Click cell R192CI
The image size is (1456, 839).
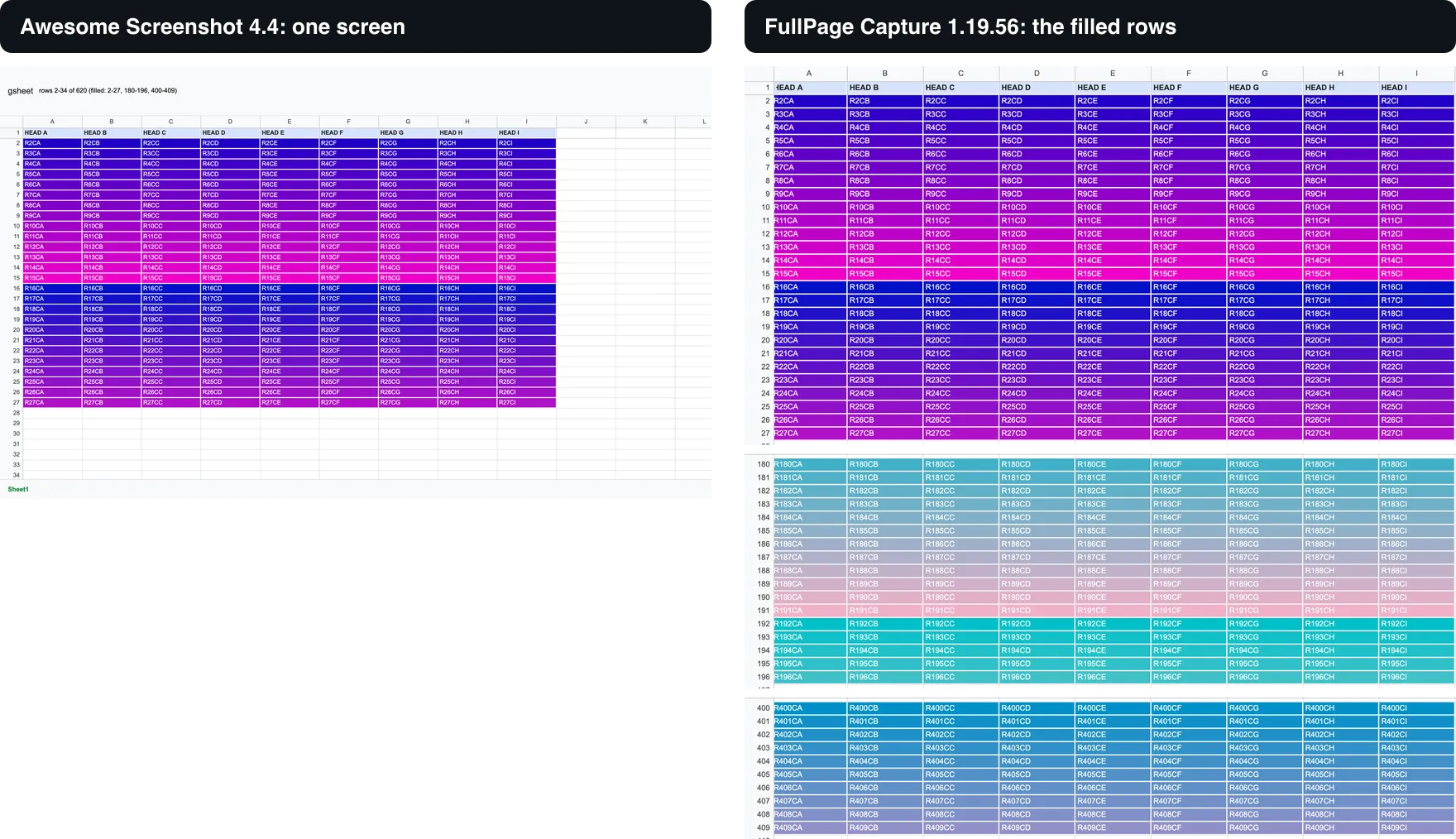pyautogui.click(x=1416, y=624)
